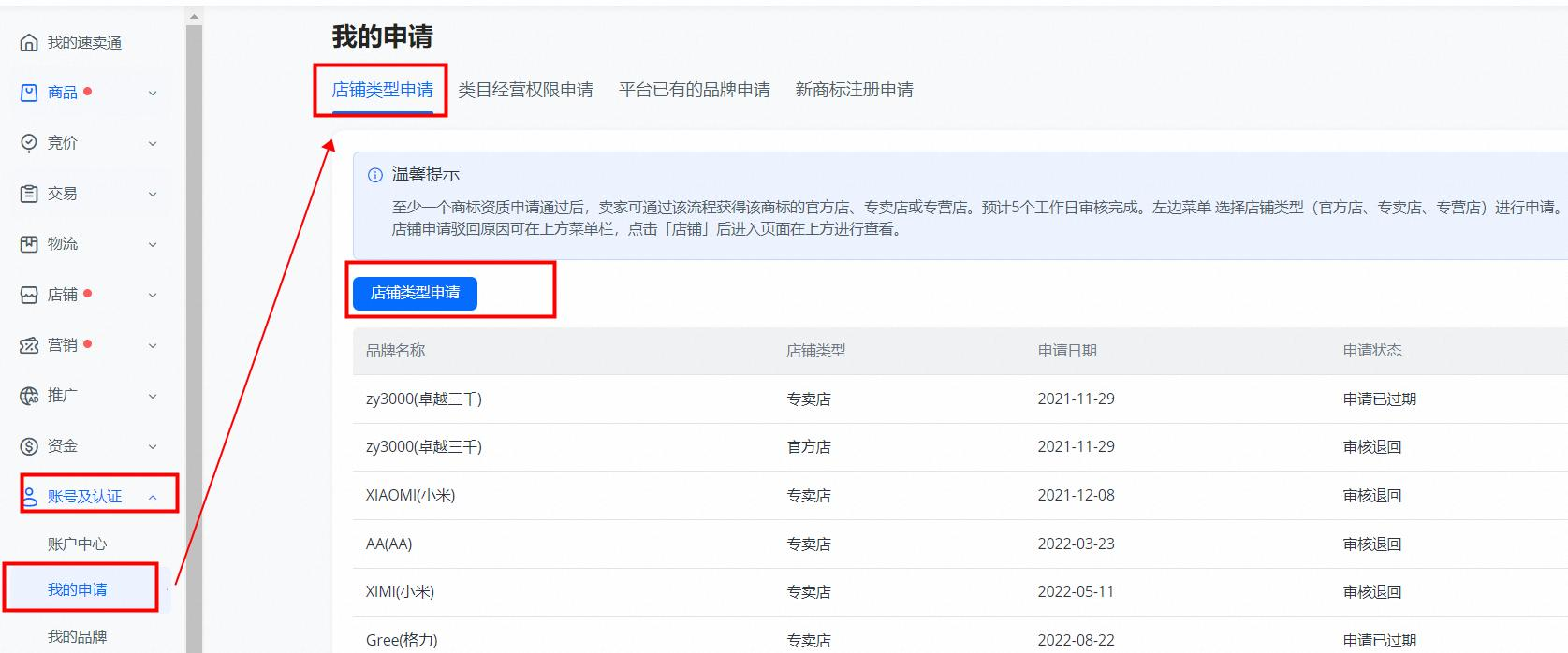This screenshot has width=1568, height=653.
Task: Click the 资金 funds dollar icon
Action: pos(29,446)
